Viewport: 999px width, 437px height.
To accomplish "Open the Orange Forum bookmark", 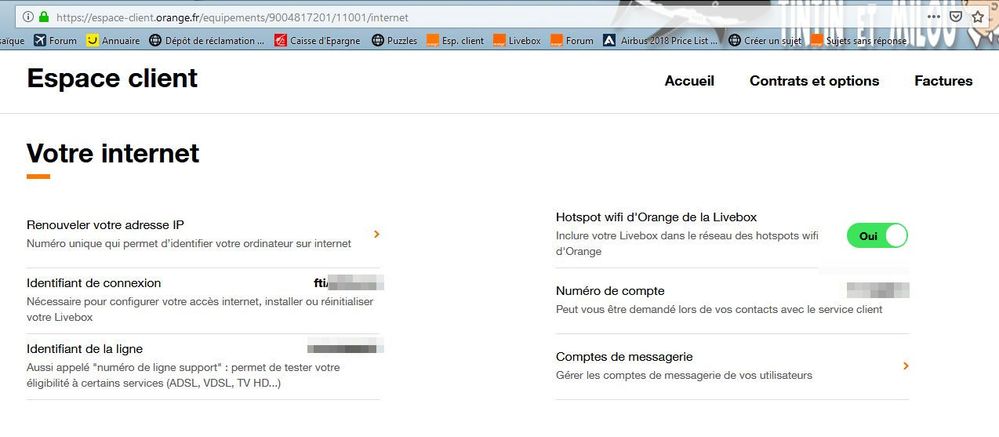I will pos(571,41).
